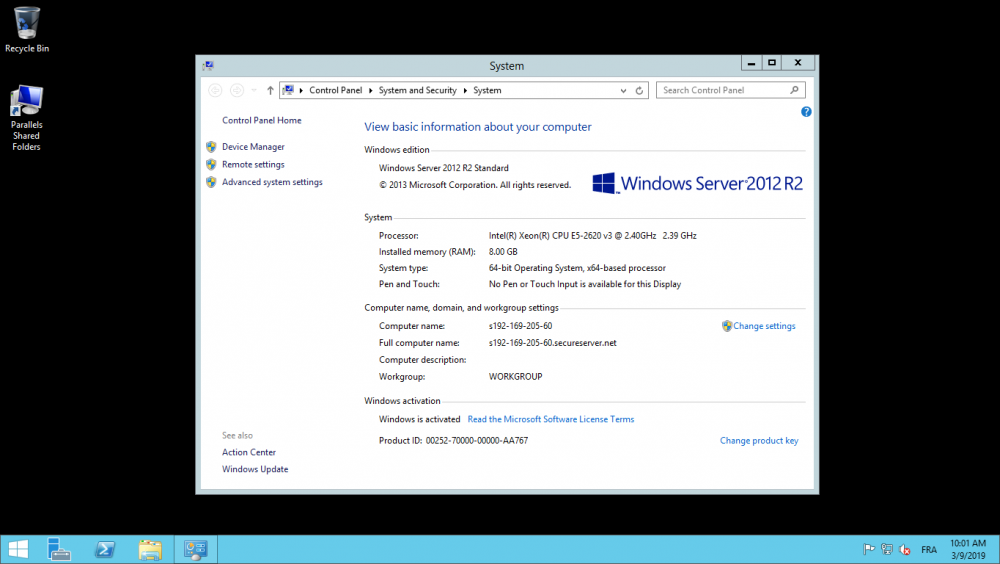Click the shield icon beside Device Manager
The width and height of the screenshot is (1000, 564).
(211, 147)
